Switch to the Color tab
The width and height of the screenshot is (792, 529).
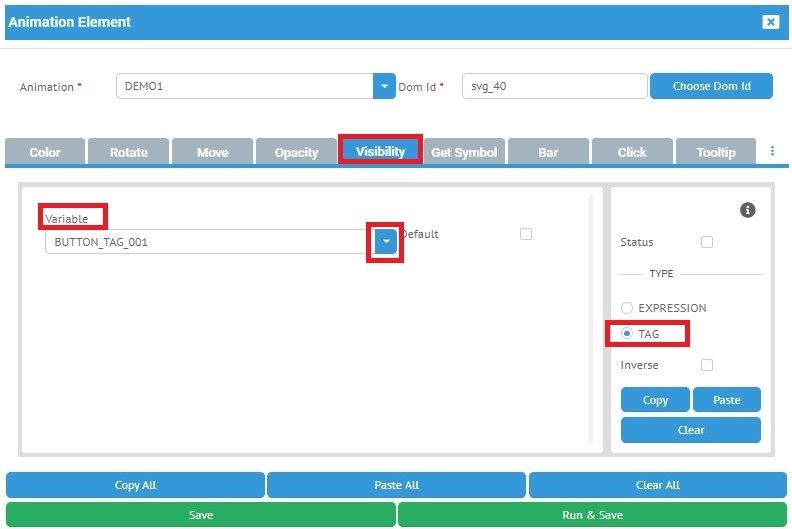coord(45,152)
